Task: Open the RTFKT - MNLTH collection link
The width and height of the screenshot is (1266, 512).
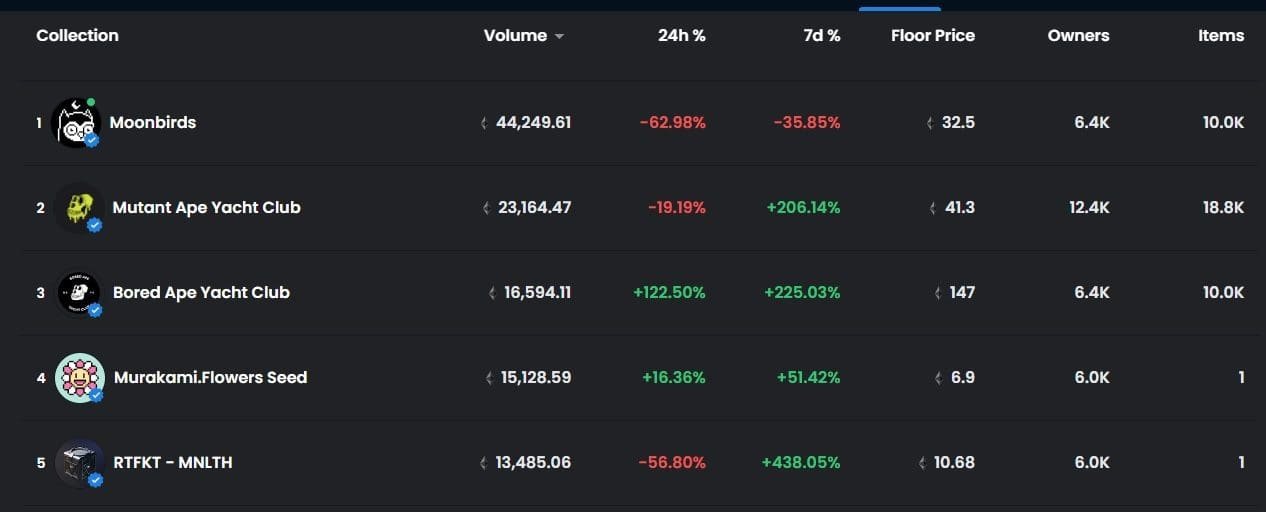Action: point(172,462)
